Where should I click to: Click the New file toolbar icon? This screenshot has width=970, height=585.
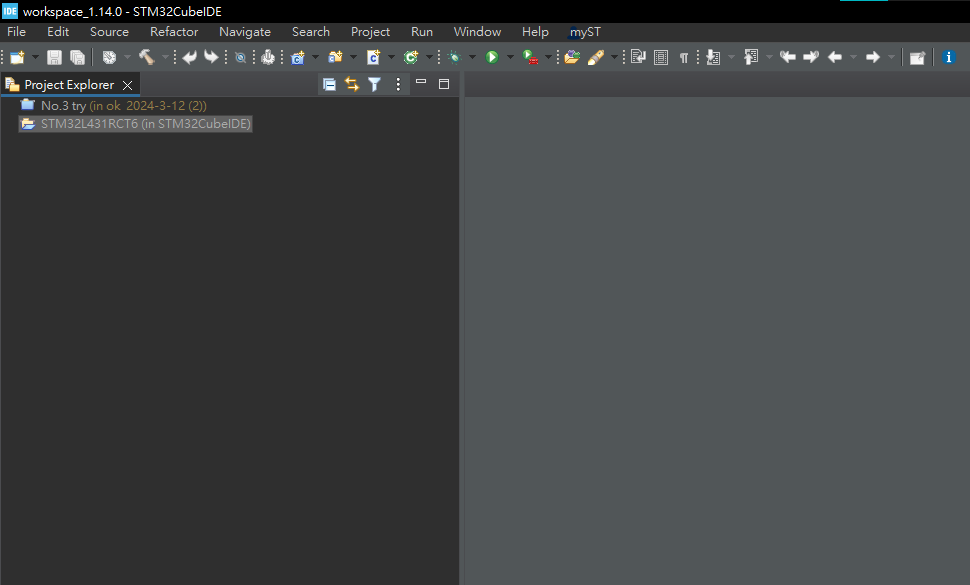[17, 58]
